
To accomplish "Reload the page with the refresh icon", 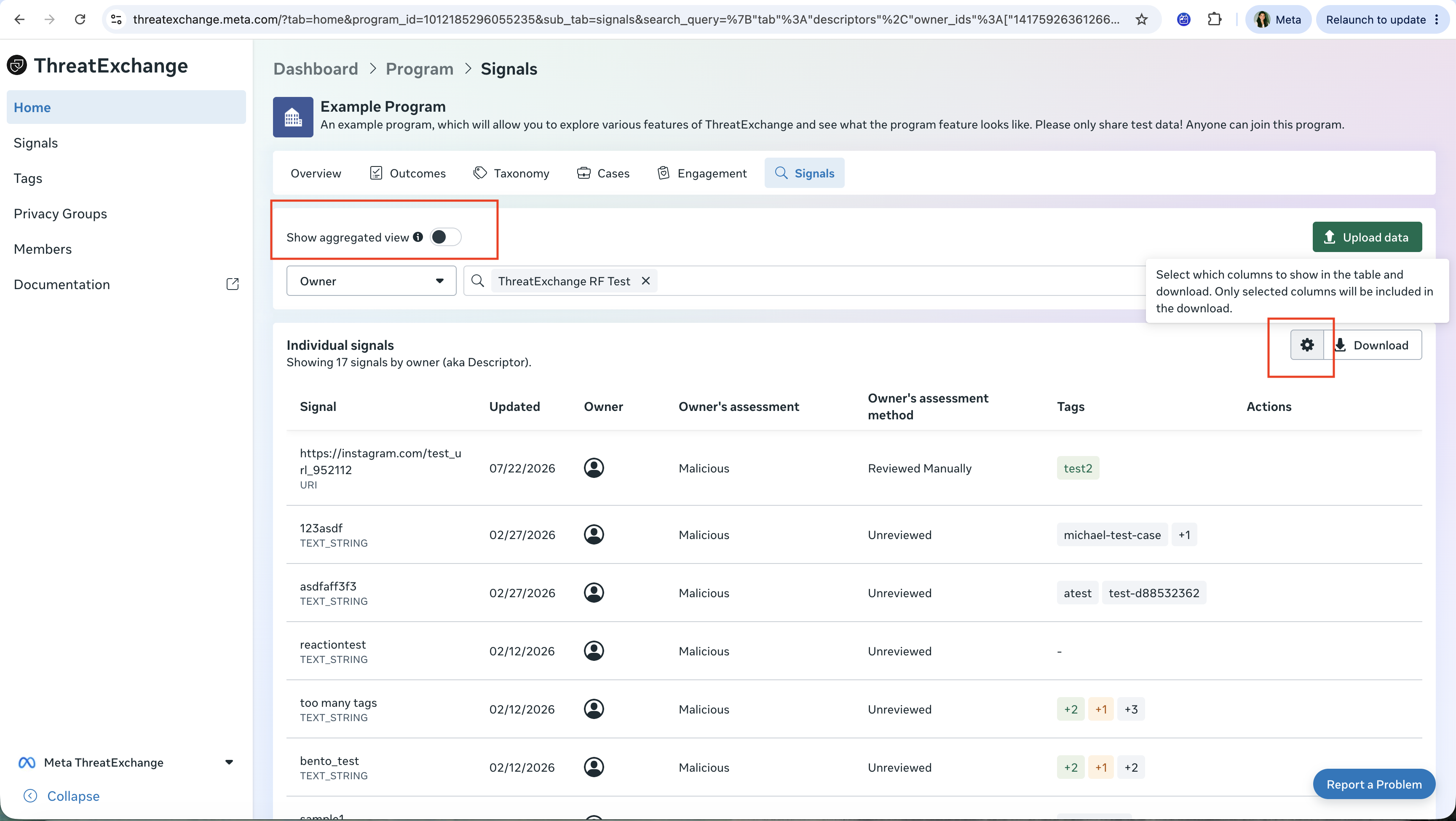I will 80,19.
